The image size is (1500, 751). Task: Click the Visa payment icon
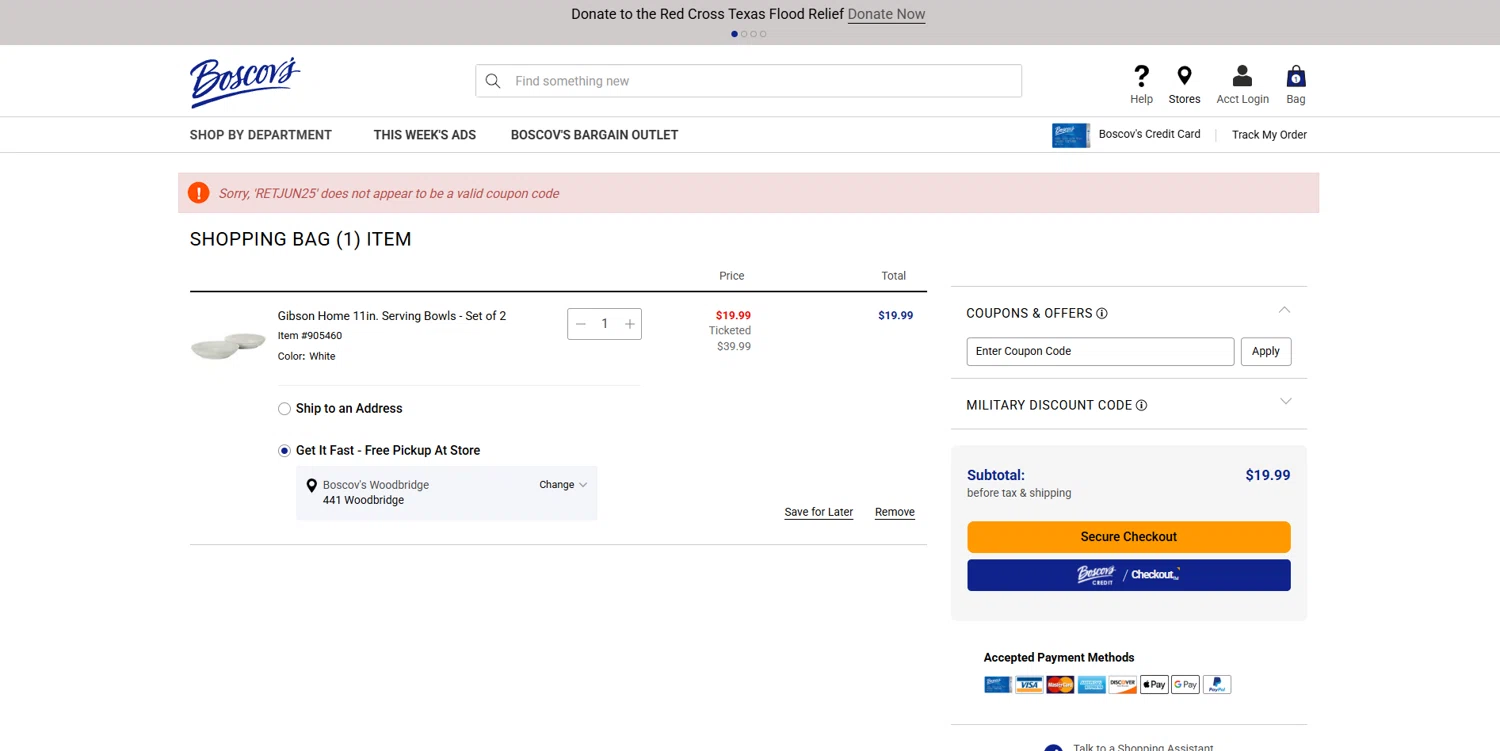pyautogui.click(x=1029, y=685)
